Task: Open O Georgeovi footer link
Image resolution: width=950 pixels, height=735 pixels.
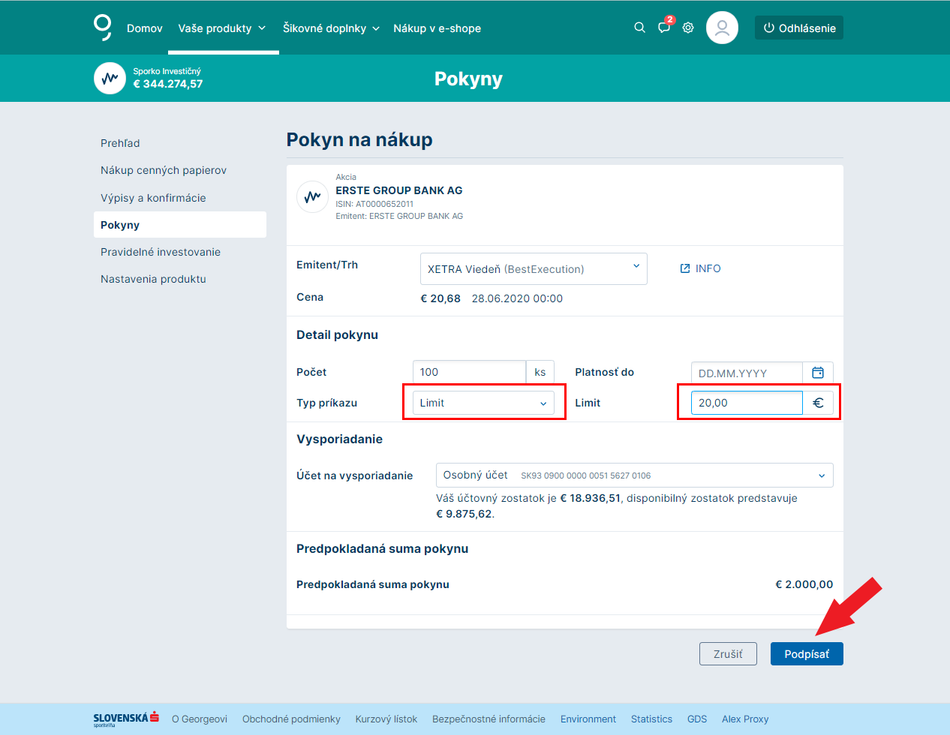Action: (199, 719)
